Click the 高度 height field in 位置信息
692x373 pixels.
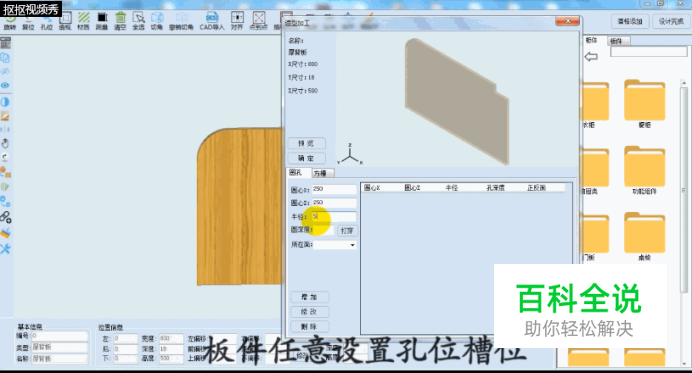coord(171,358)
